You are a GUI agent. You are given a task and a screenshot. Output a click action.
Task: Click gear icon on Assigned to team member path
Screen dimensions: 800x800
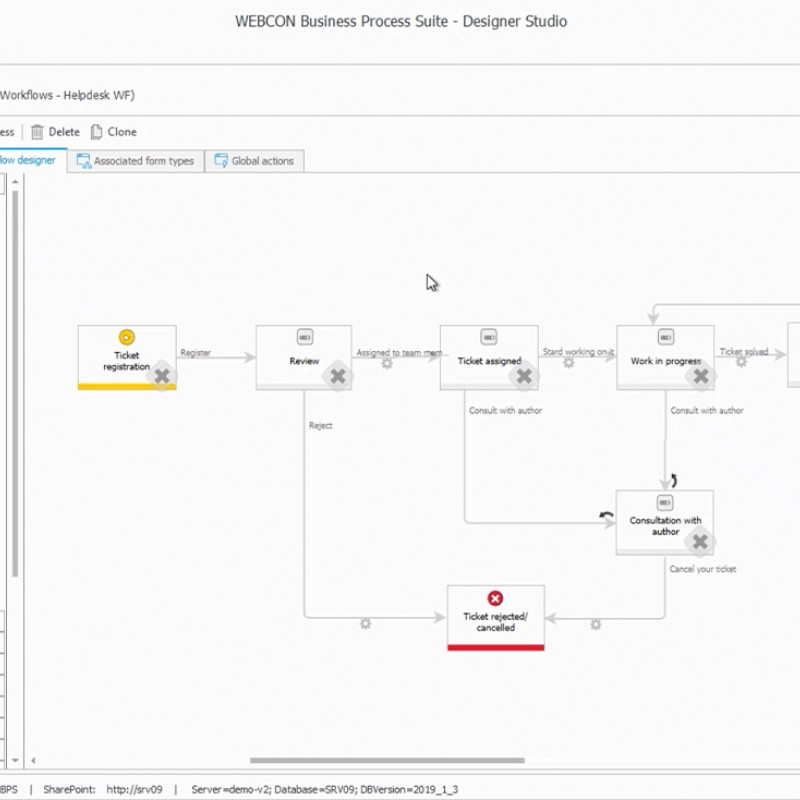[387, 362]
